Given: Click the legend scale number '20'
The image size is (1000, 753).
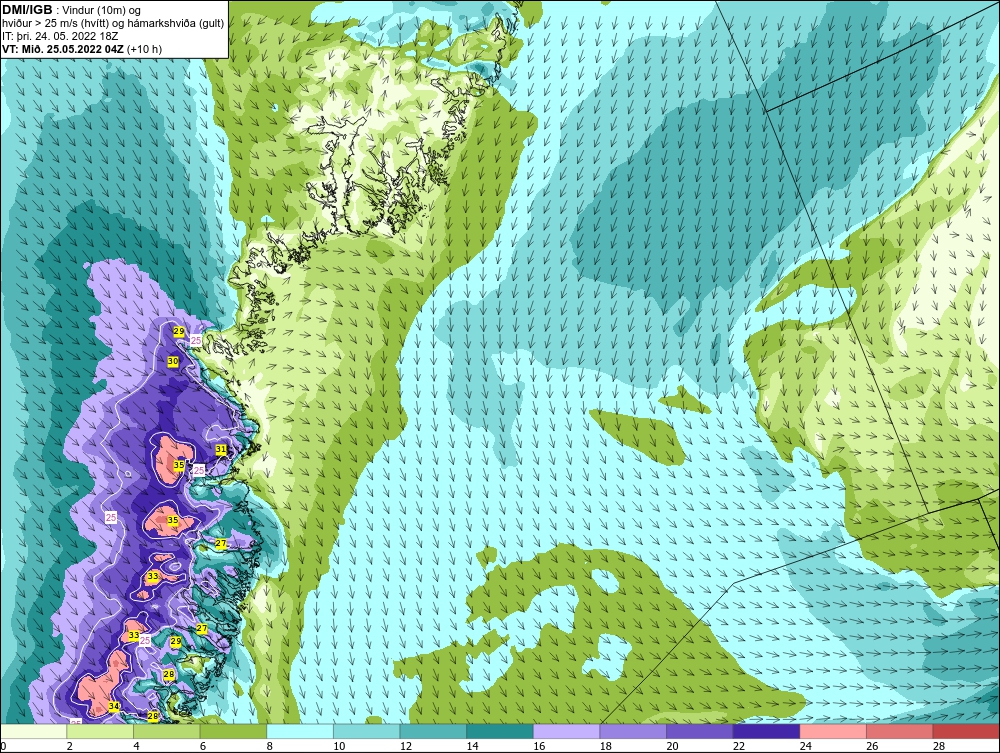Looking at the screenshot, I should 672,746.
